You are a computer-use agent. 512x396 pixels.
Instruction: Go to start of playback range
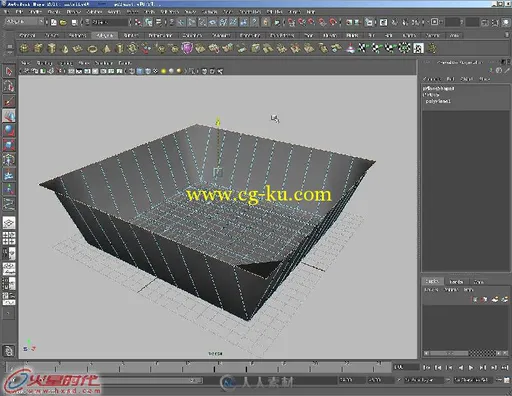click(x=427, y=367)
